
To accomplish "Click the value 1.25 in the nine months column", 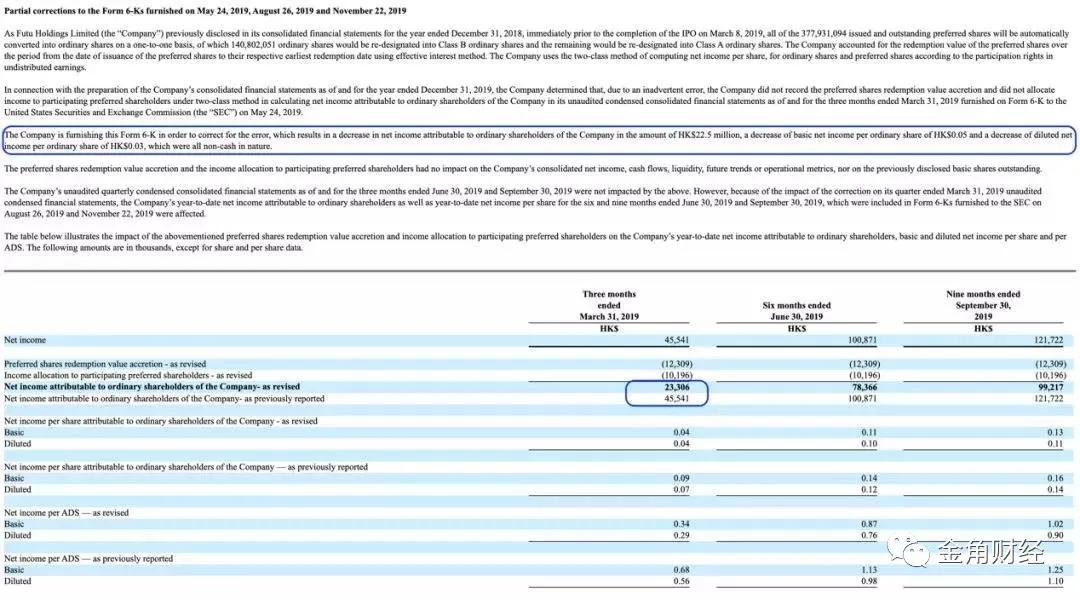I will [x=1055, y=570].
